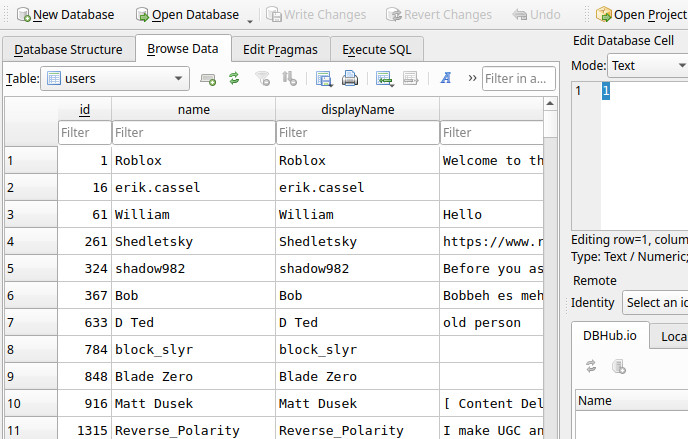Sort by the displayName column header

(358, 109)
